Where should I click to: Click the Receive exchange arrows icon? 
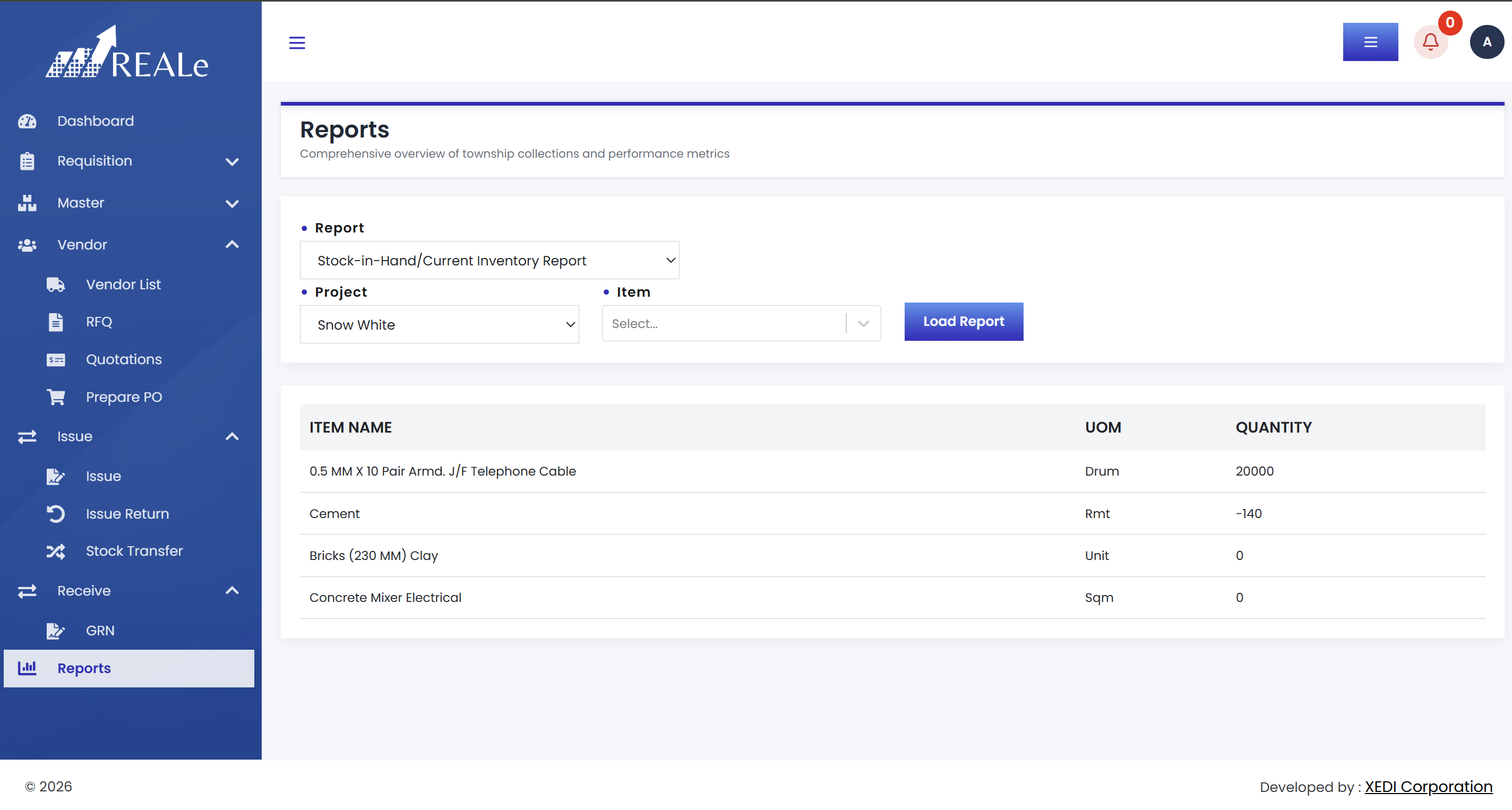pos(27,591)
